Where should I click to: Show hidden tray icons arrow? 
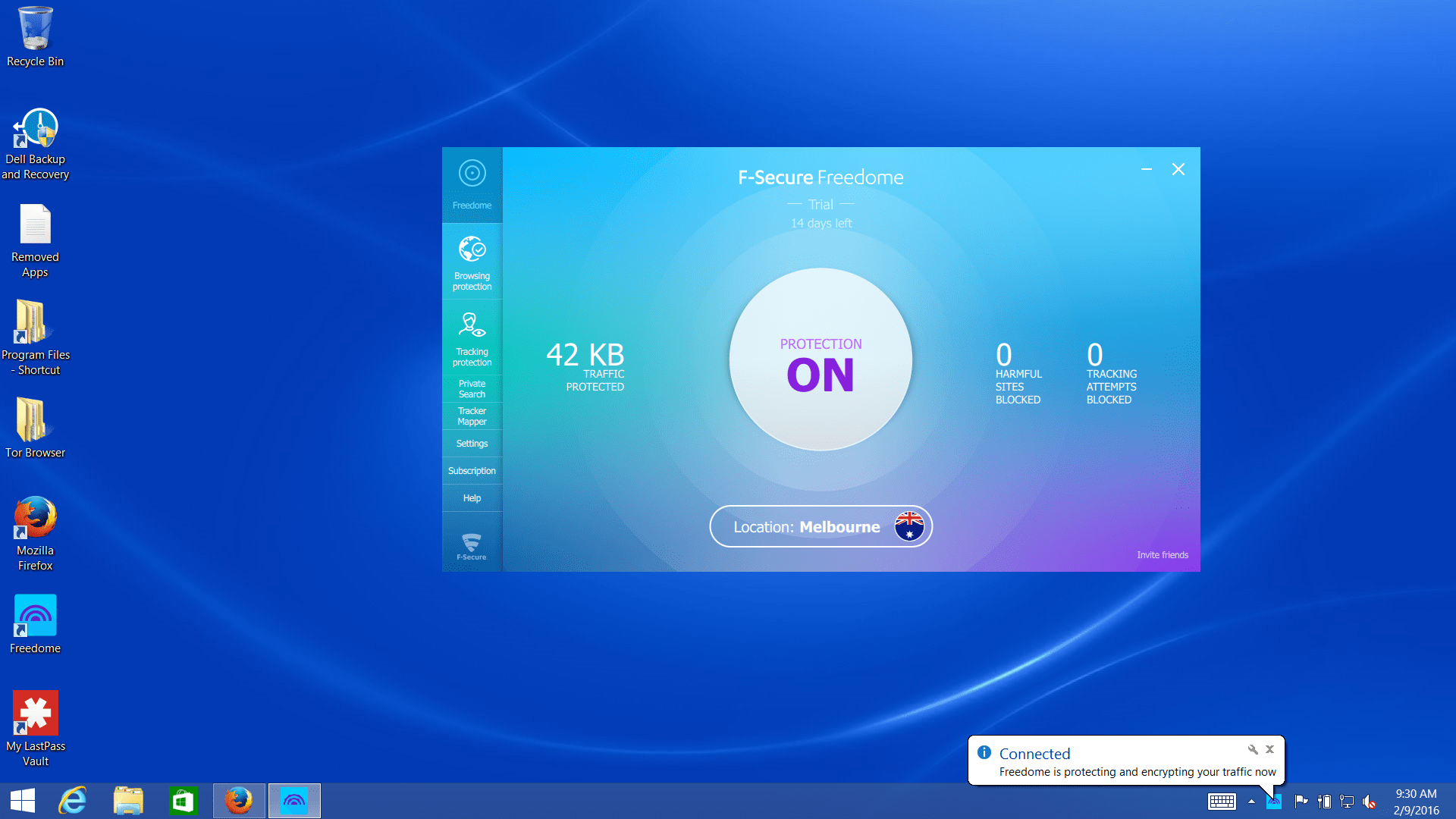click(x=1251, y=802)
